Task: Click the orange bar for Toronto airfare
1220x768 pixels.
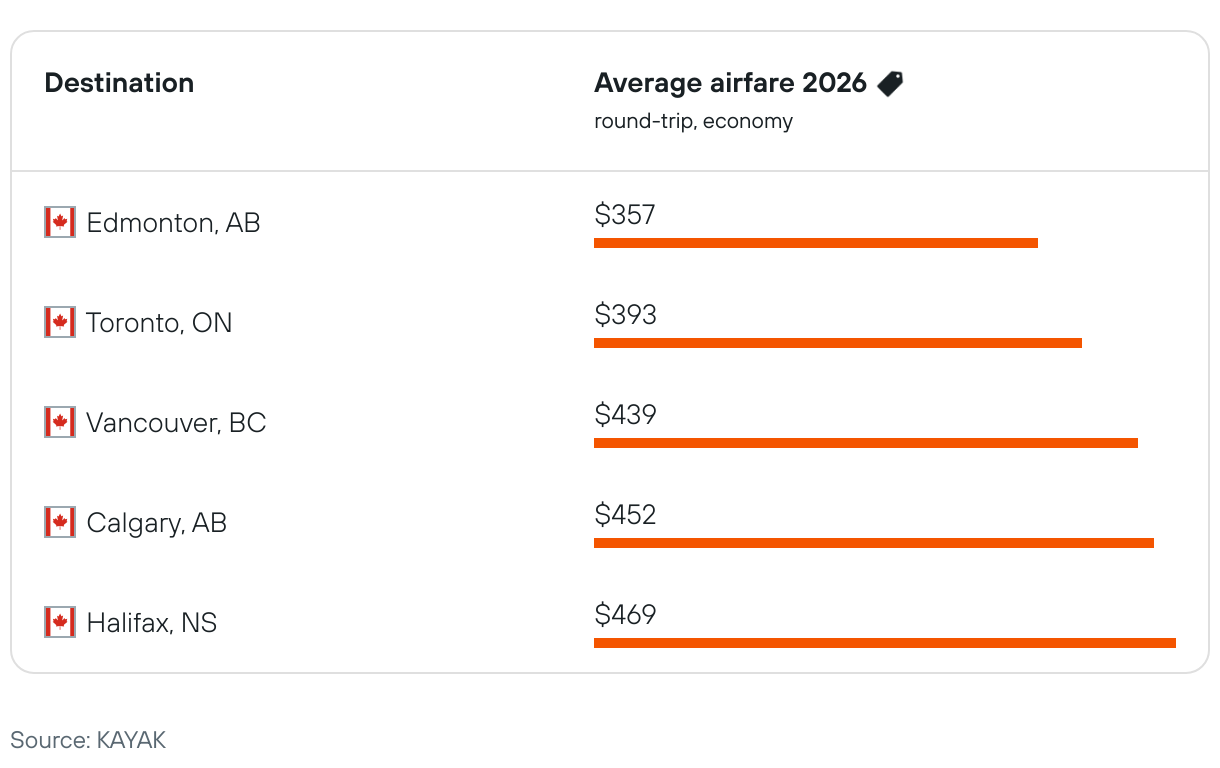Action: tap(837, 343)
